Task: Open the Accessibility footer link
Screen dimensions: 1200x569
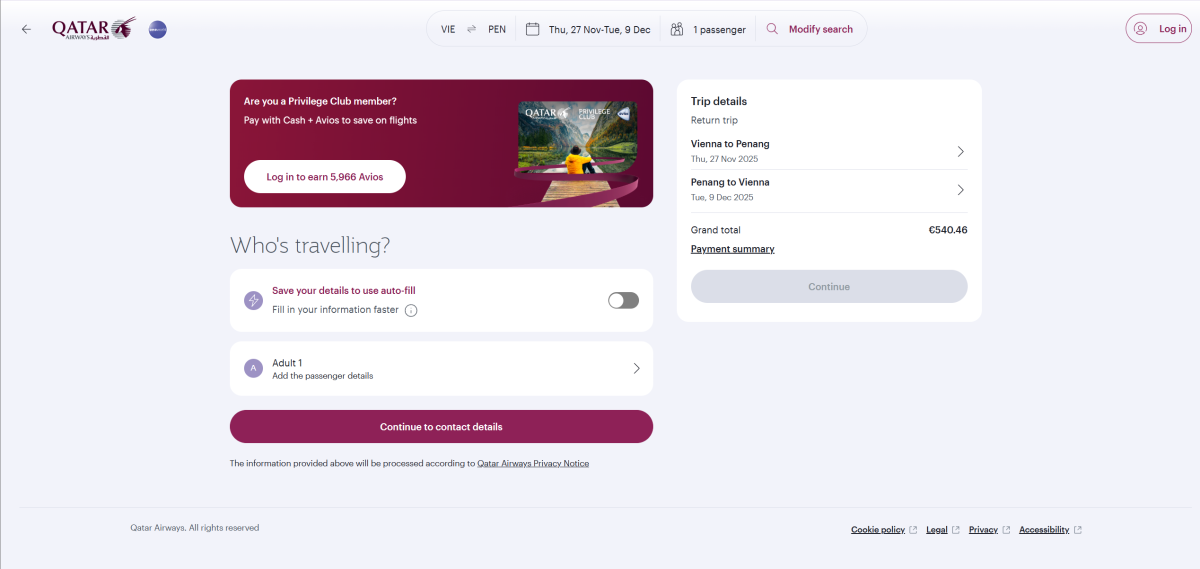Action: pyautogui.click(x=1044, y=529)
